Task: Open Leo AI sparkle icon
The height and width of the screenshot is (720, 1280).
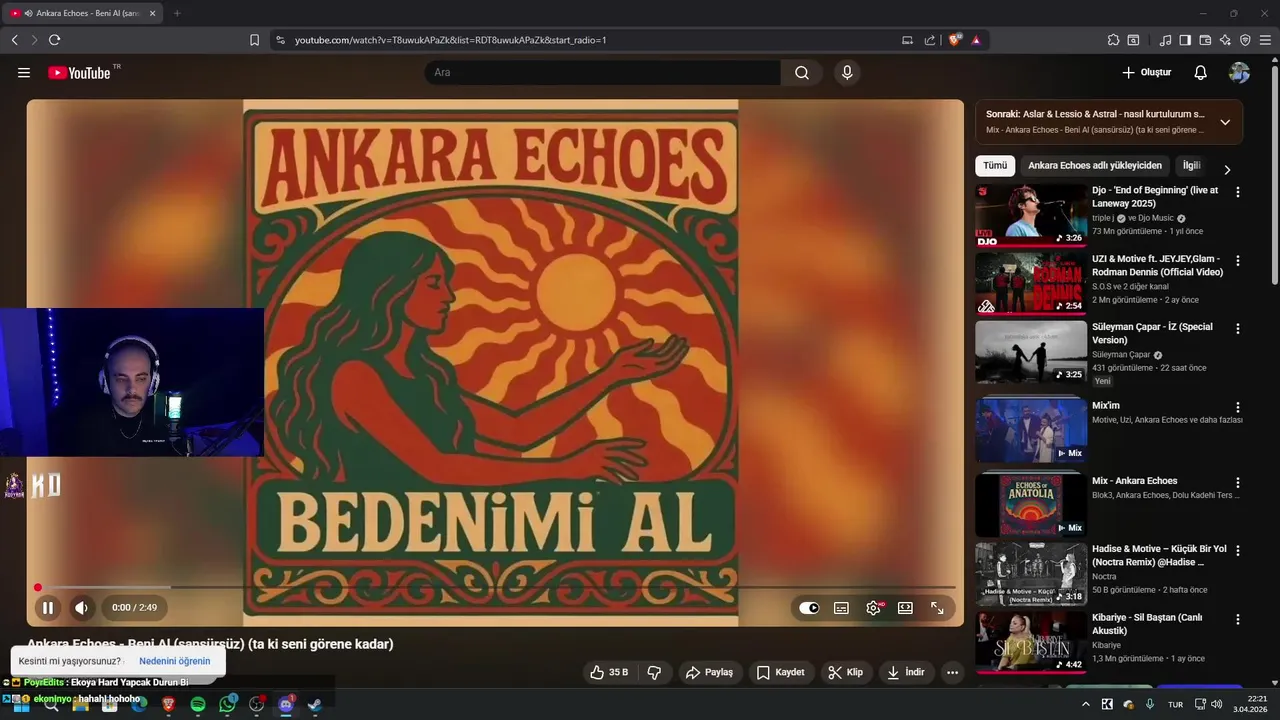Action: pos(1225,40)
